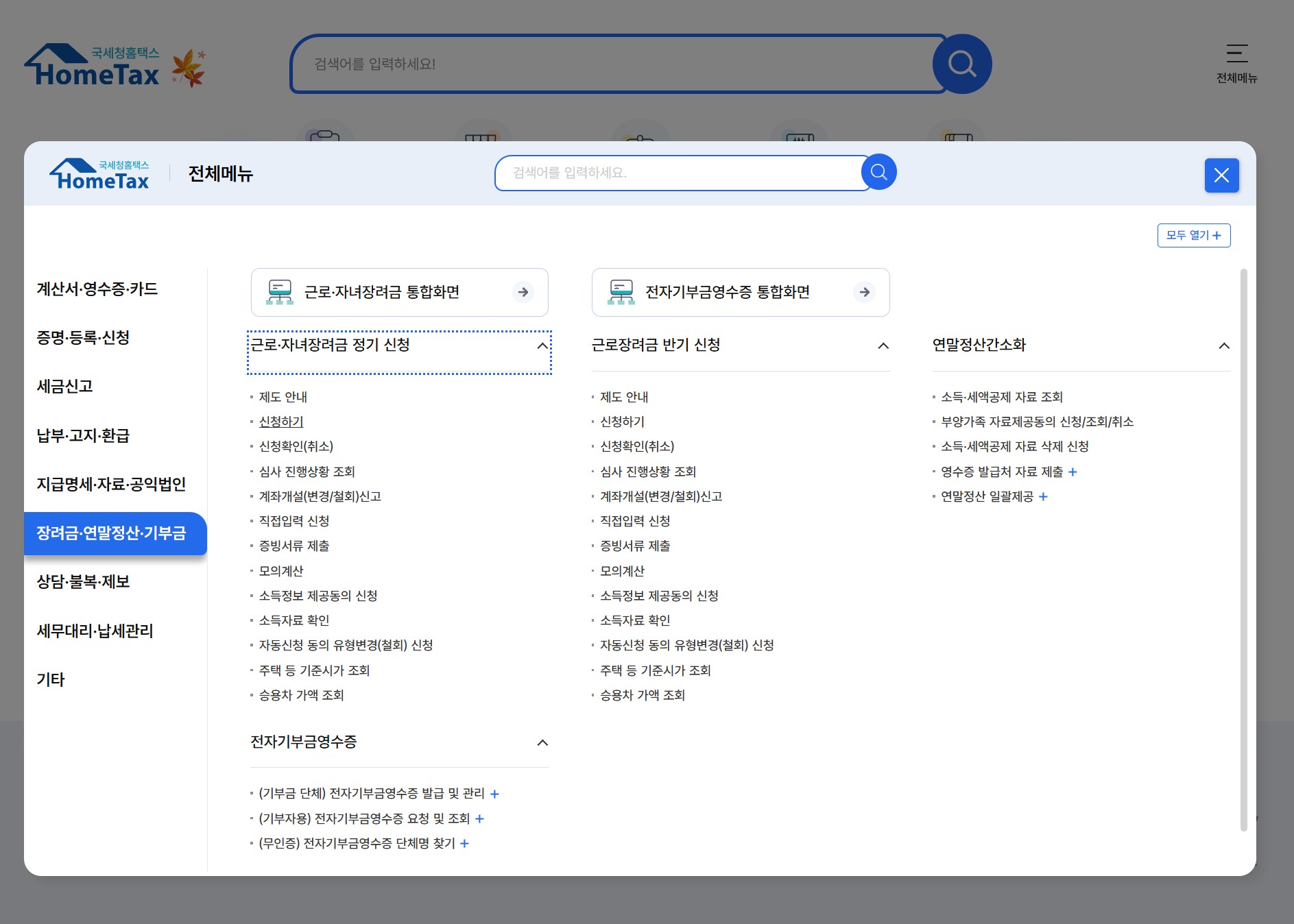1294x924 pixels.
Task: Open 모의계산 under 근로장려금 반기 신청
Action: [620, 571]
